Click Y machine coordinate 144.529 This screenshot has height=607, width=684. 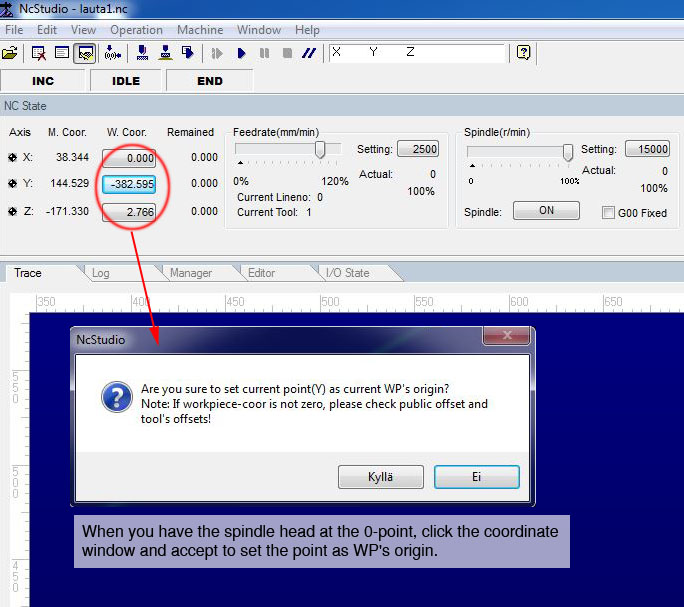tap(69, 183)
